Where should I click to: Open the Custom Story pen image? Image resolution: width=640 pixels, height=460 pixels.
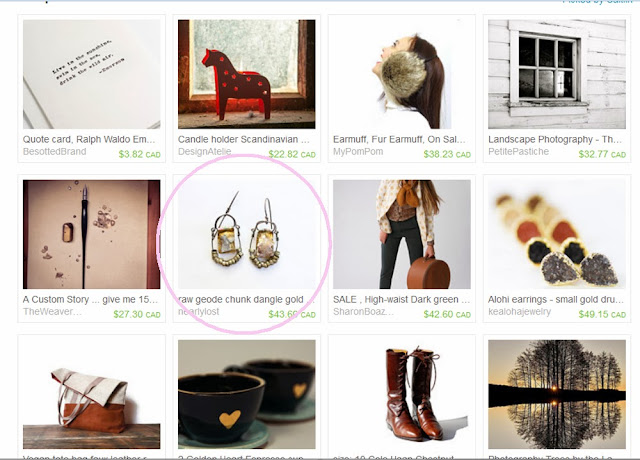click(x=91, y=234)
